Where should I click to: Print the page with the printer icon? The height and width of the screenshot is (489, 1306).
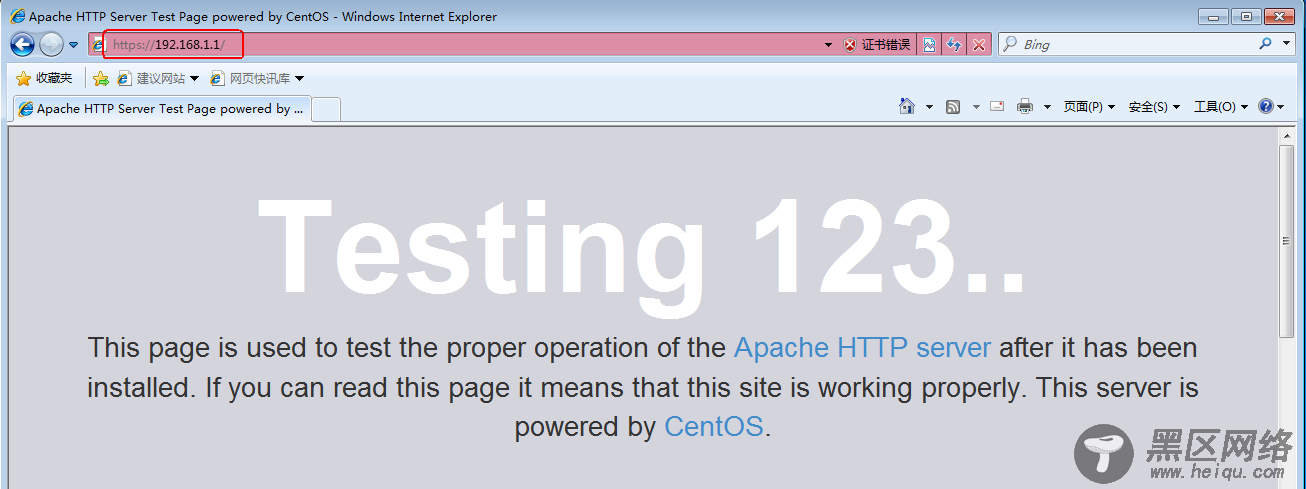[1025, 106]
